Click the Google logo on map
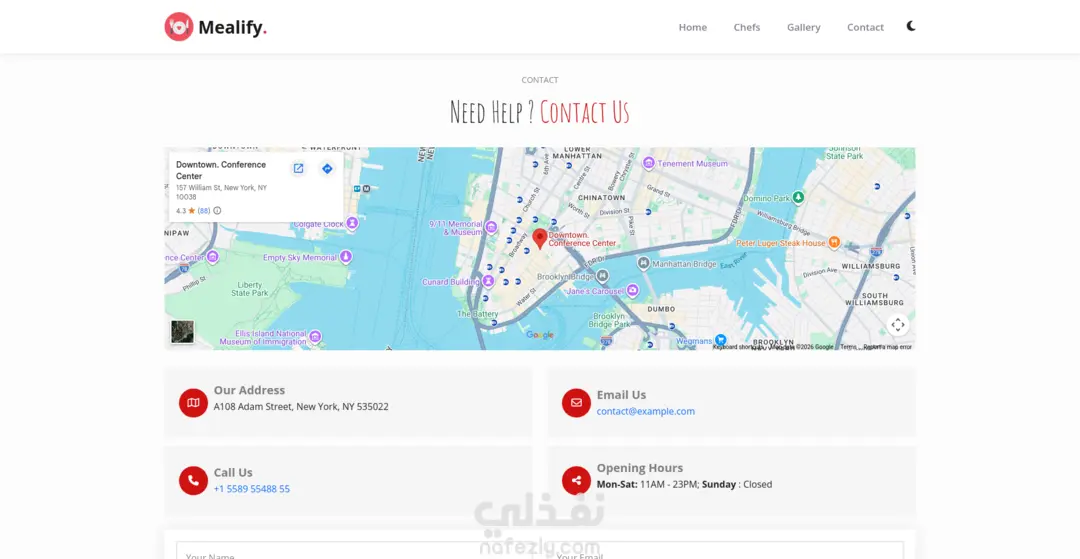Screen dimensions: 1080x559 [540, 335]
